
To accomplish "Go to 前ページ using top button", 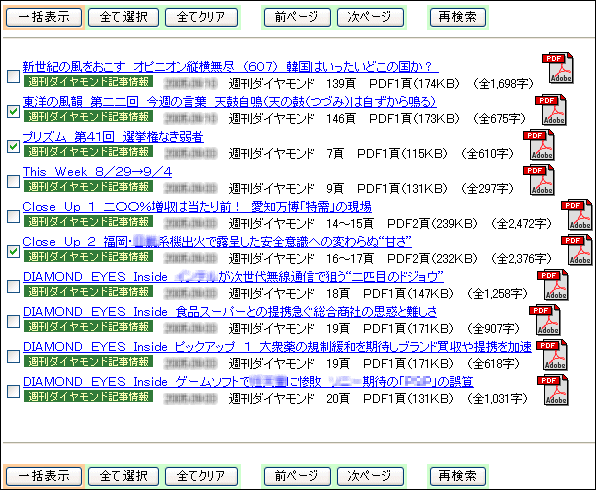I will [x=297, y=17].
